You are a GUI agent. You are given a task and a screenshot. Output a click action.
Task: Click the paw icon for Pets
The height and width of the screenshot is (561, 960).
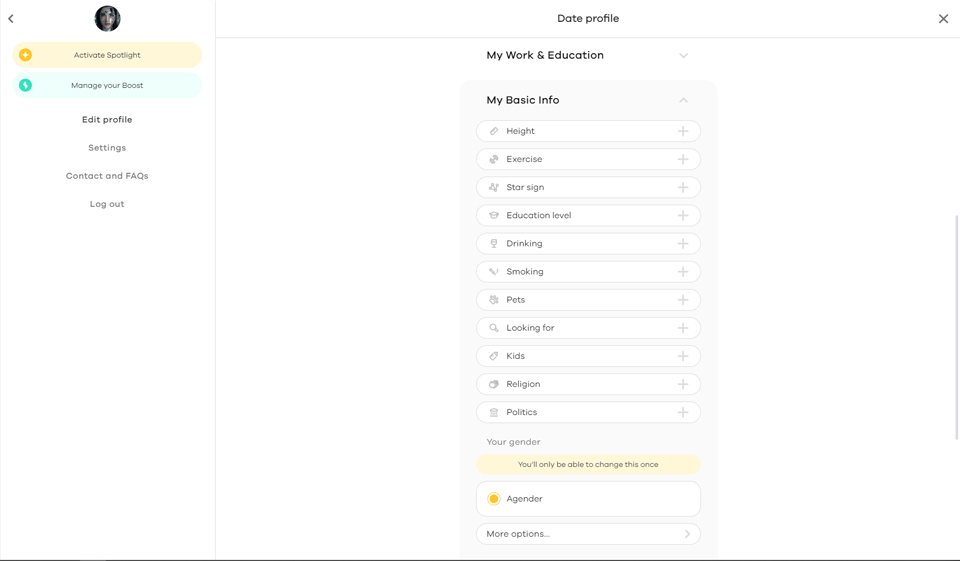click(494, 300)
